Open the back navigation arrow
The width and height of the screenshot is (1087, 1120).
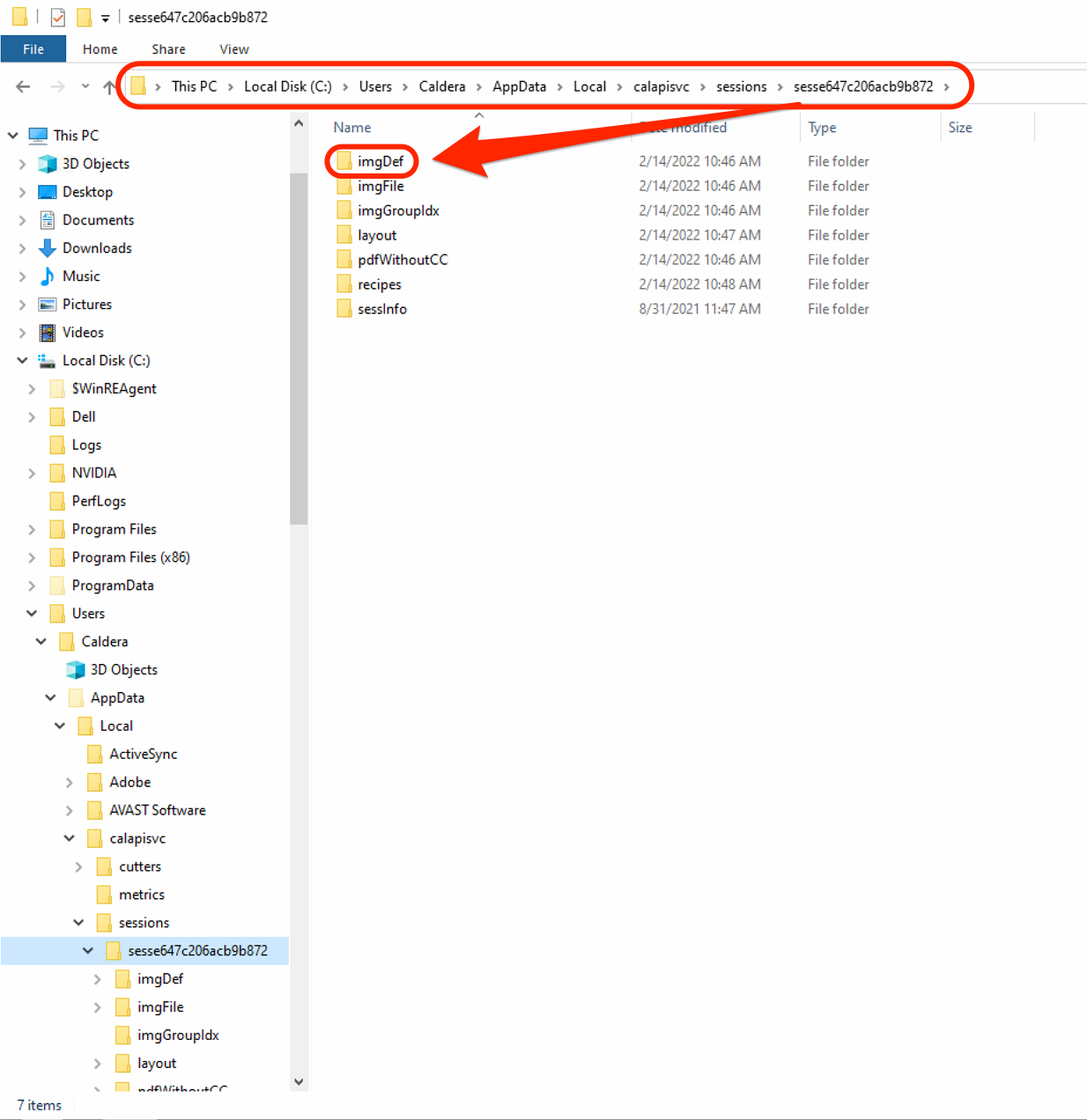(x=22, y=86)
